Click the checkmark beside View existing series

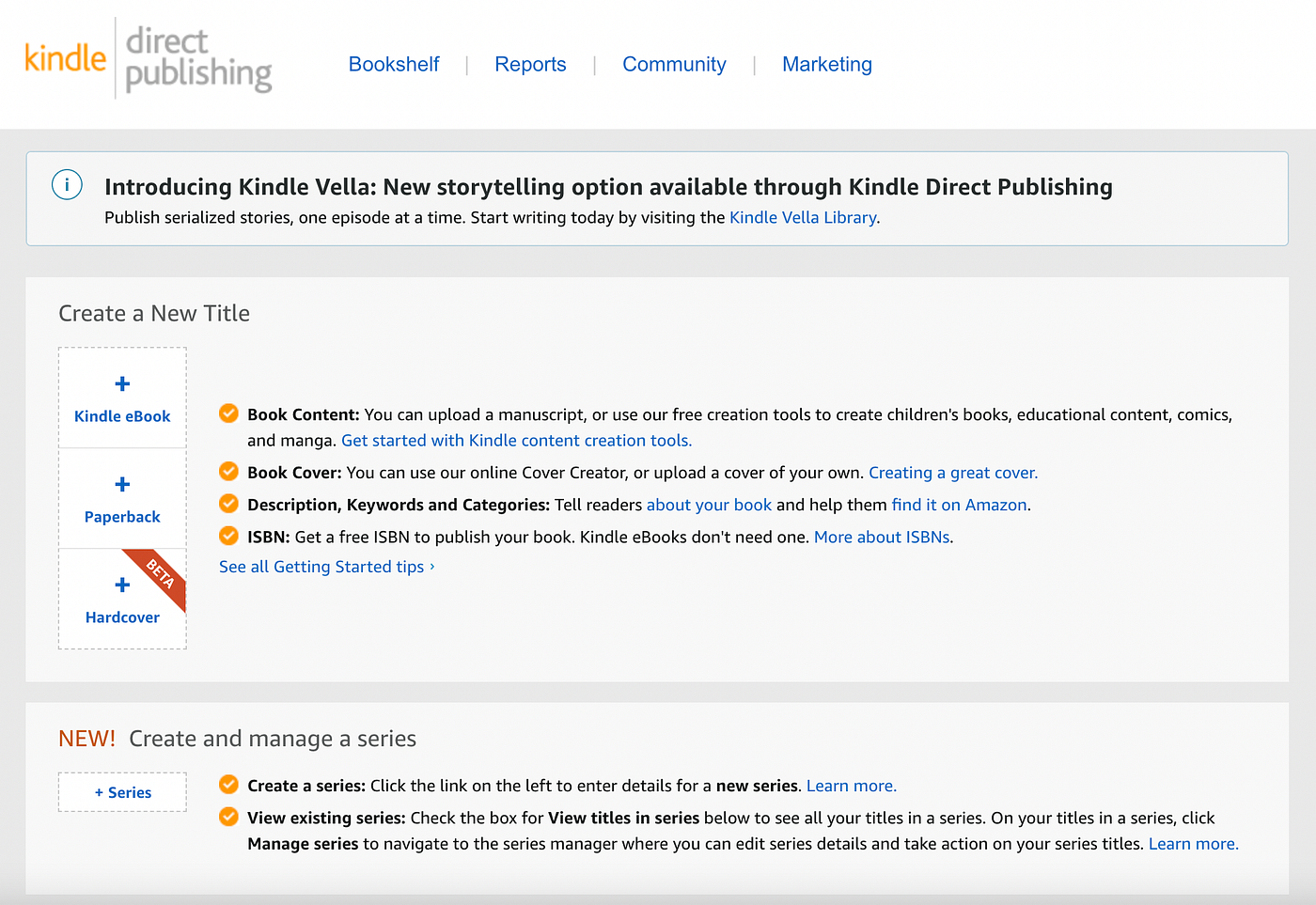(228, 817)
